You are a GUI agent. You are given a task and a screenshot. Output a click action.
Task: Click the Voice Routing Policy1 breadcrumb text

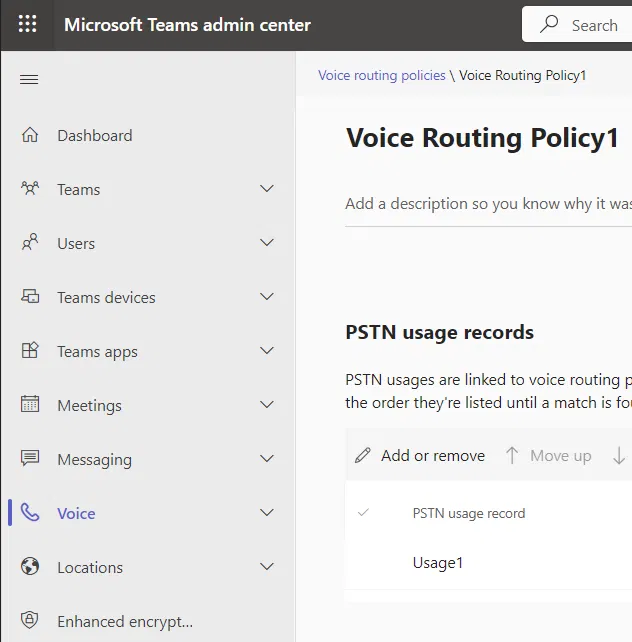pos(522,75)
